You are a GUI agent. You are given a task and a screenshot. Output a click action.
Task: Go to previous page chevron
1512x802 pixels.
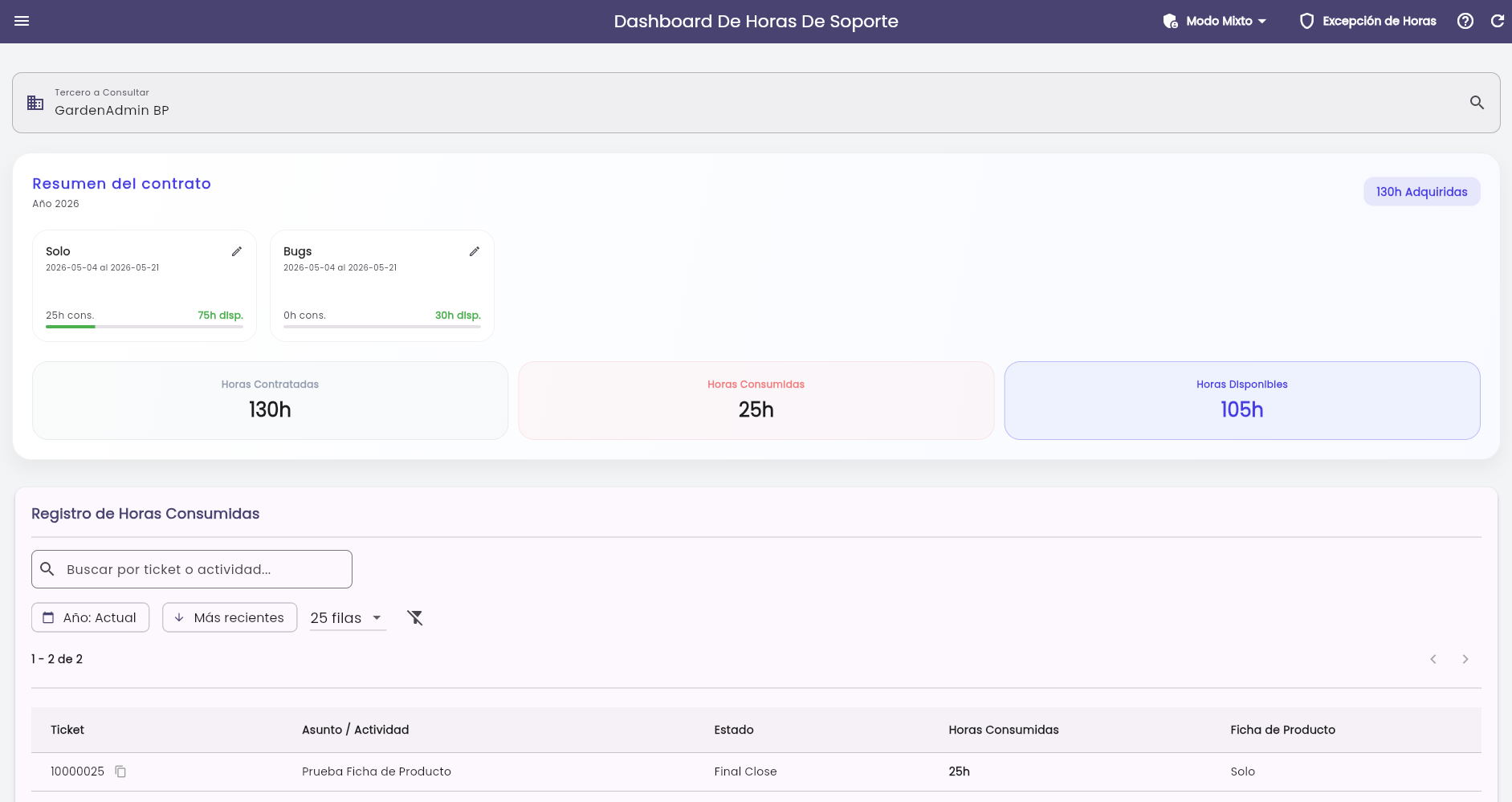coord(1433,659)
